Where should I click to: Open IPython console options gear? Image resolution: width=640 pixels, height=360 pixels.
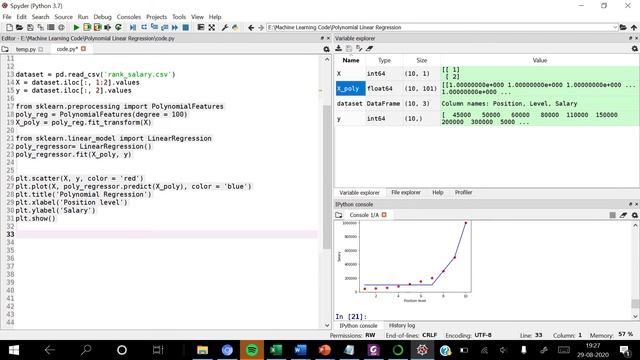pyautogui.click(x=635, y=215)
